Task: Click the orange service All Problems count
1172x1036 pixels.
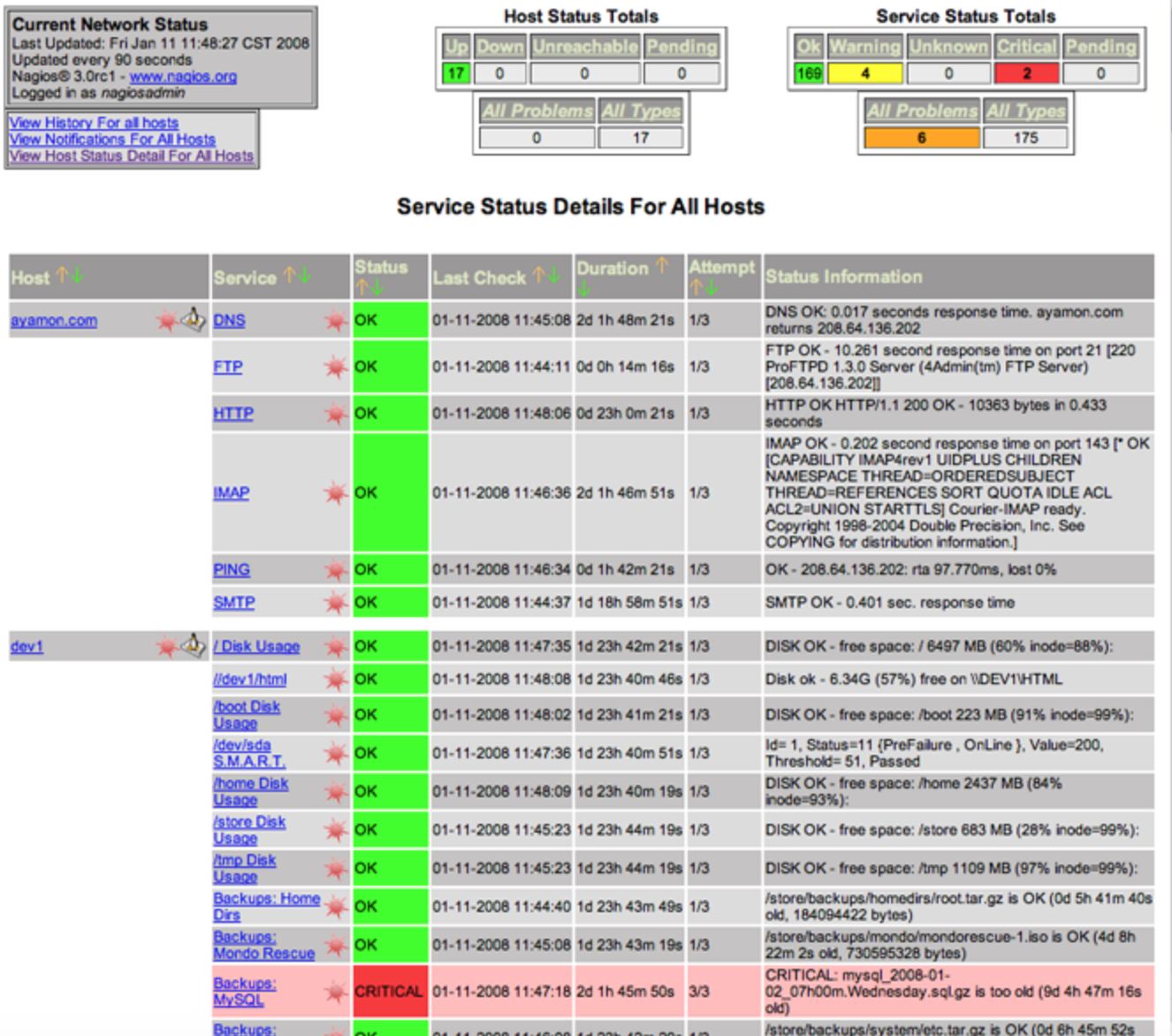Action: pos(921,138)
